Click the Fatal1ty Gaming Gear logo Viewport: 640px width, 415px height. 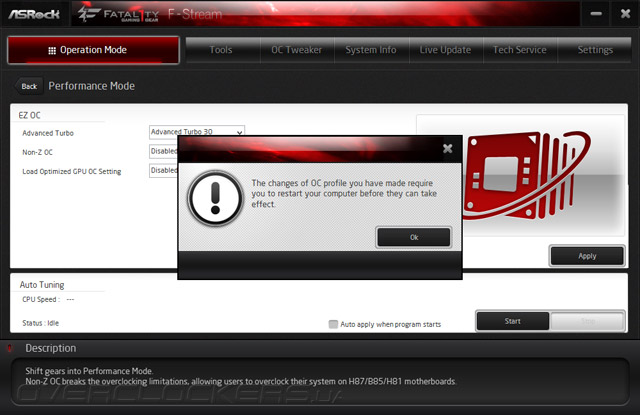[118, 14]
